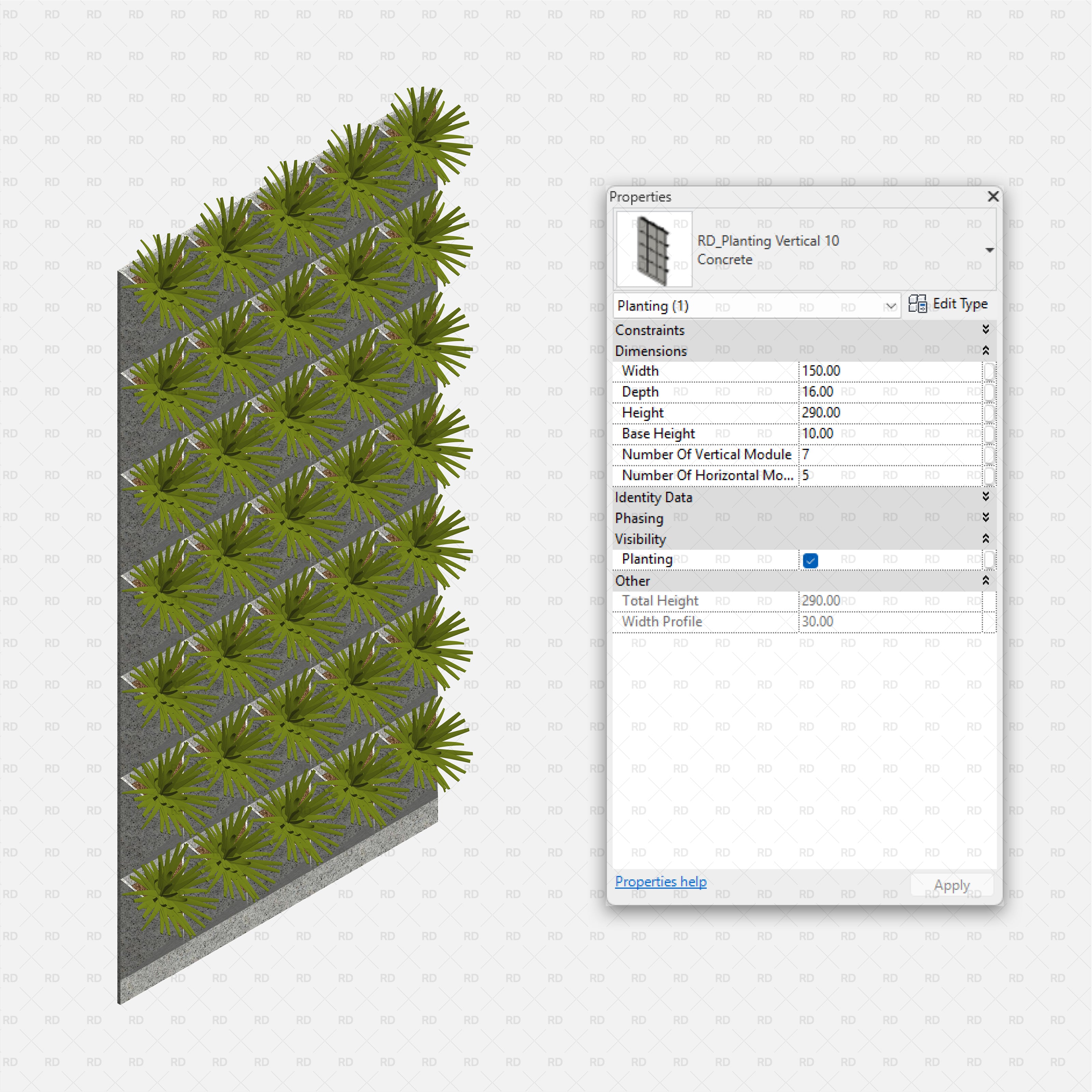Expand the Phasing section

click(x=986, y=518)
